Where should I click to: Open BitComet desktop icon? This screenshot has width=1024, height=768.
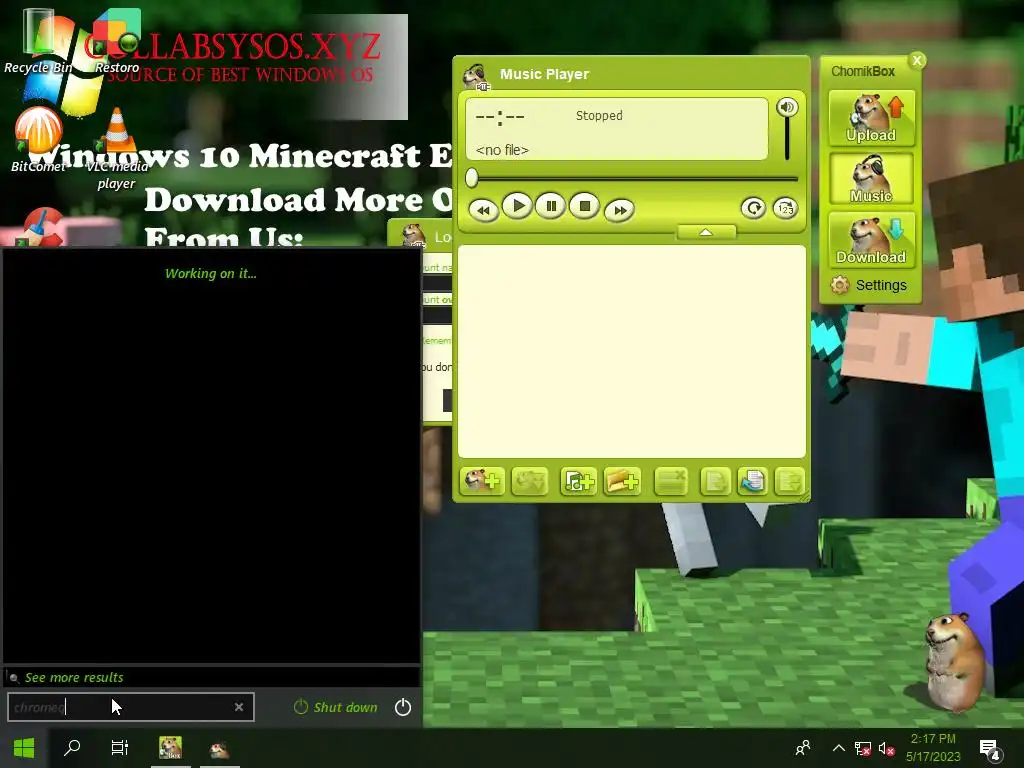[x=38, y=139]
